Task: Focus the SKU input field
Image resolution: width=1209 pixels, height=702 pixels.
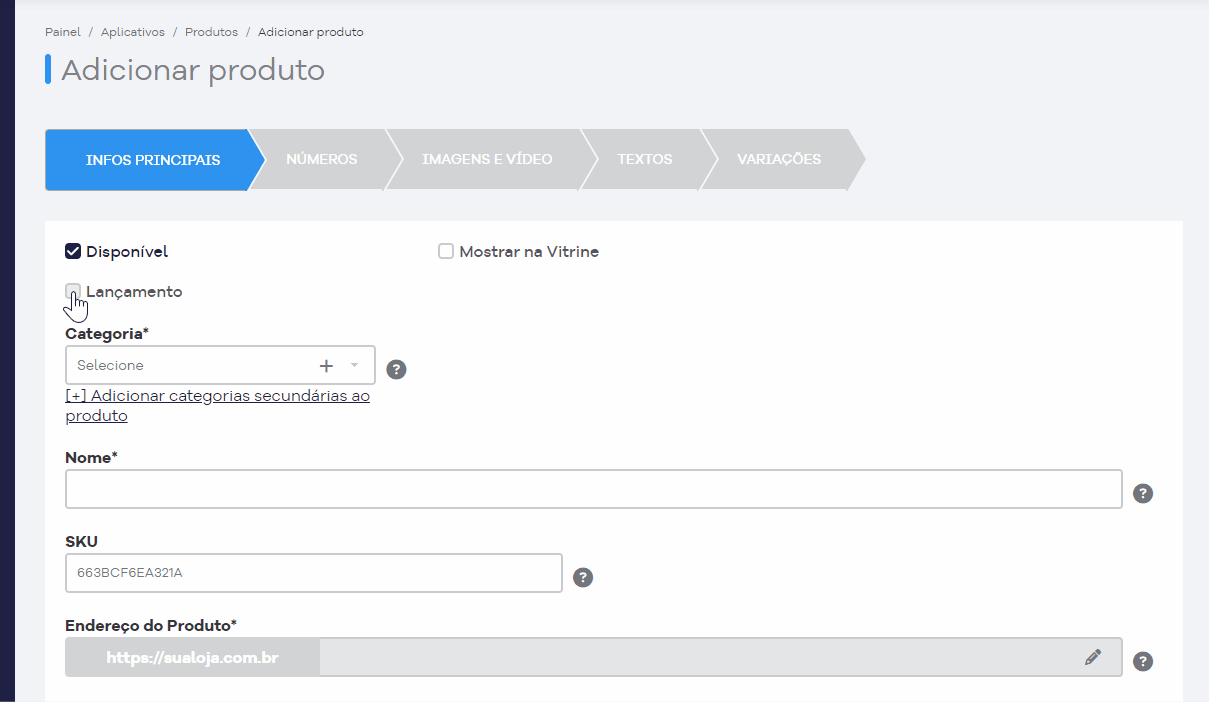Action: (x=314, y=573)
